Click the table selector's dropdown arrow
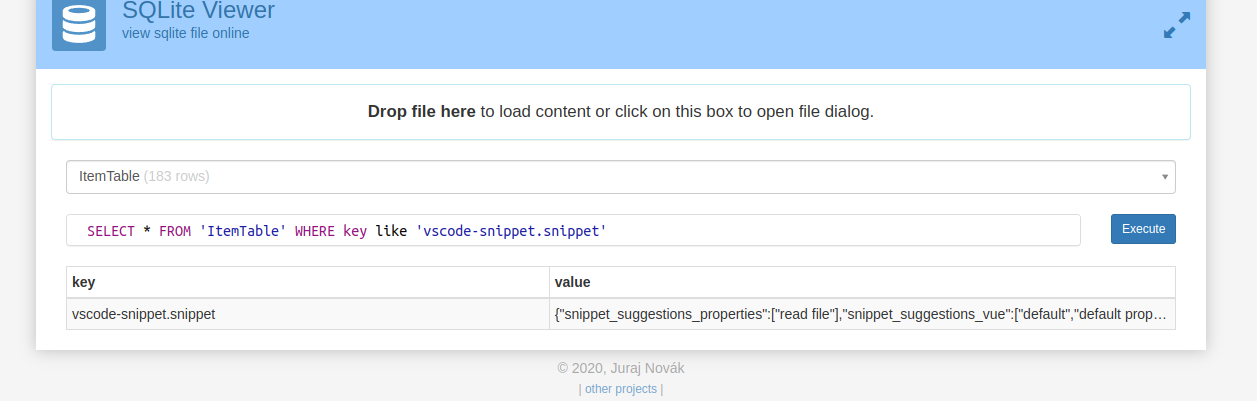The width and height of the screenshot is (1257, 401). pos(1164,177)
